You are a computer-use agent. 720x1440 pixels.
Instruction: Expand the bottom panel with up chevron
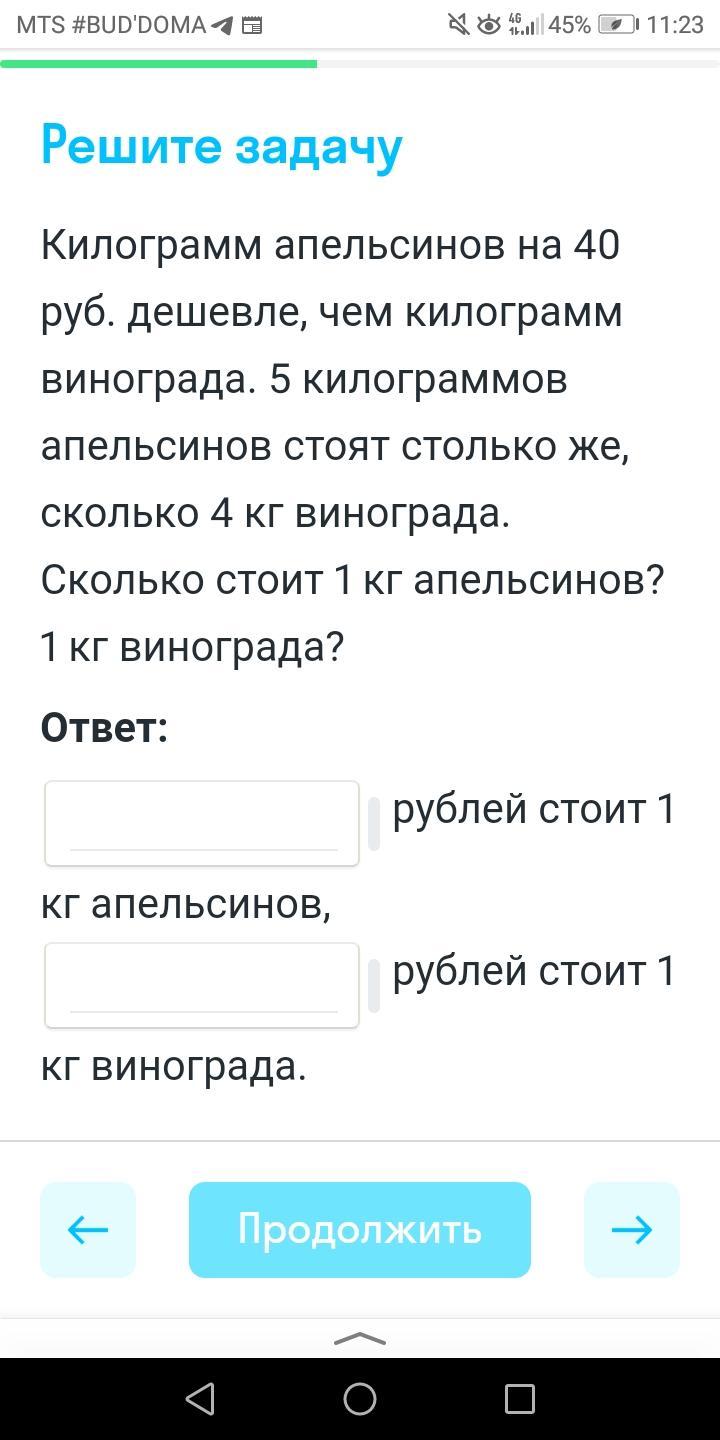359,1339
